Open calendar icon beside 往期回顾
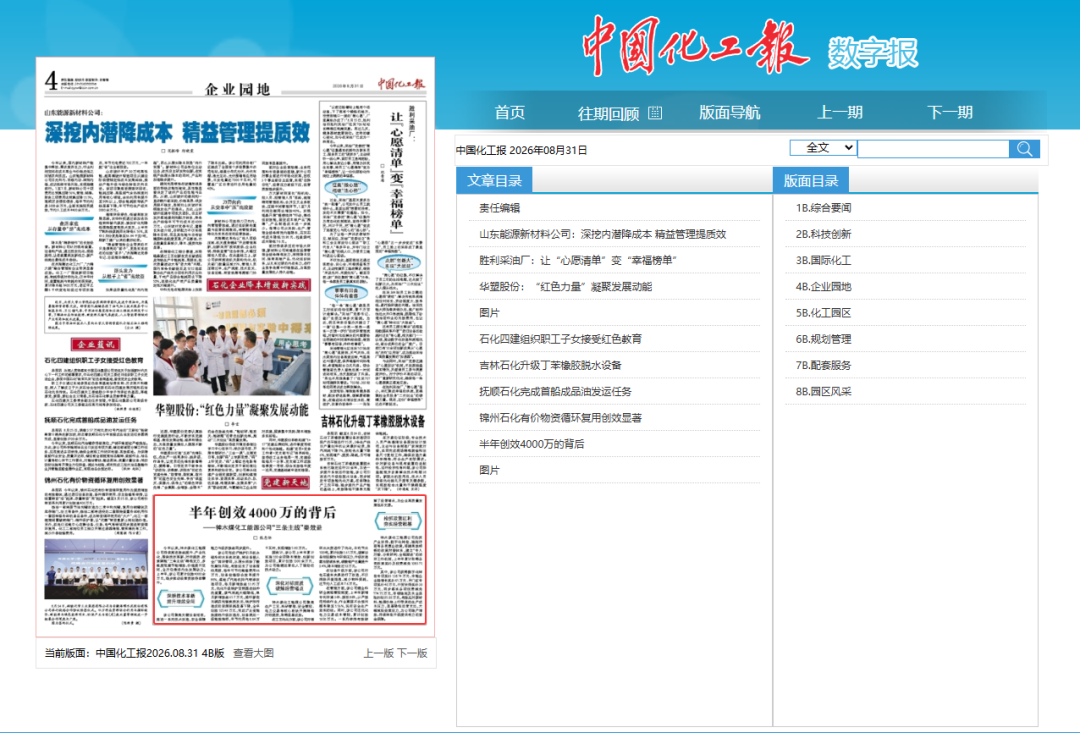1080x733 pixels. coord(655,113)
